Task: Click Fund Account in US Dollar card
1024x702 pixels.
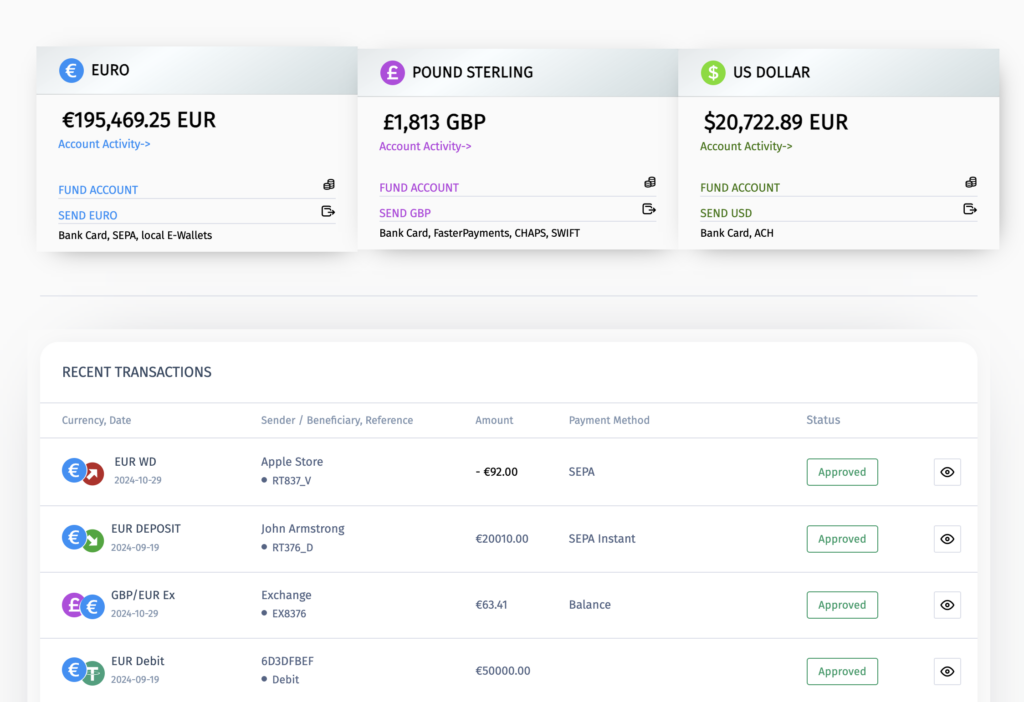Action: pos(740,187)
